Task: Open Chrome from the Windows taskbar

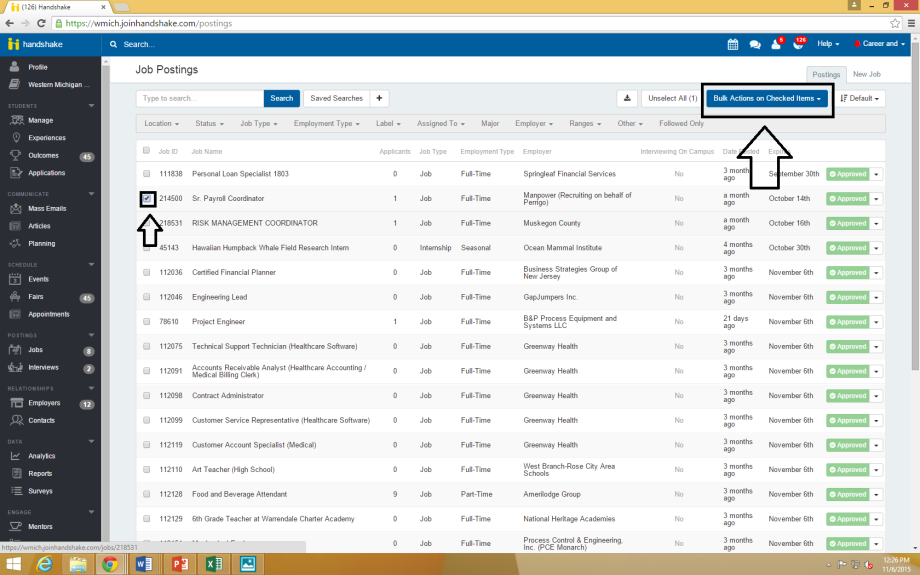Action: click(109, 564)
